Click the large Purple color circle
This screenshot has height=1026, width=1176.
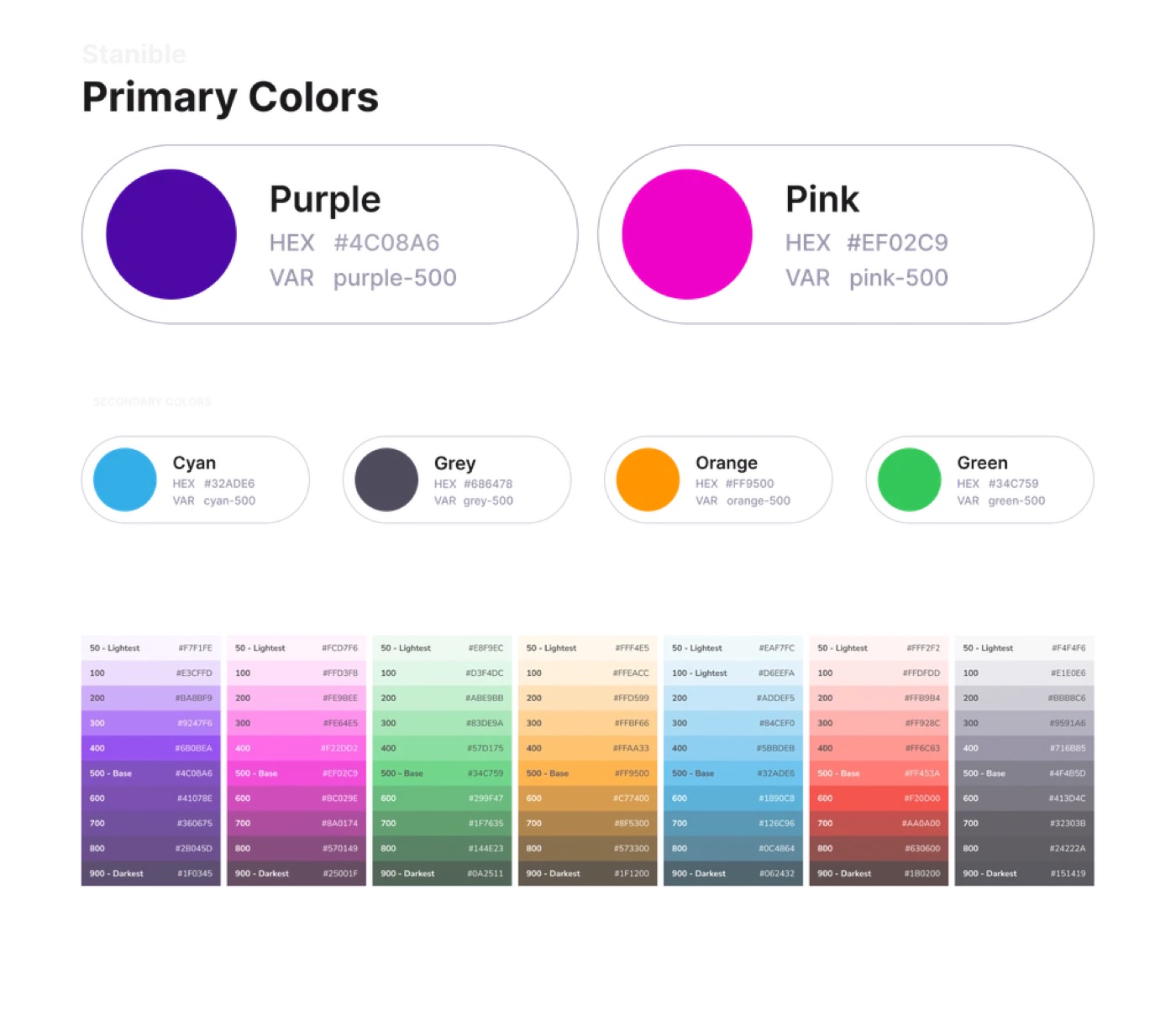pyautogui.click(x=171, y=234)
